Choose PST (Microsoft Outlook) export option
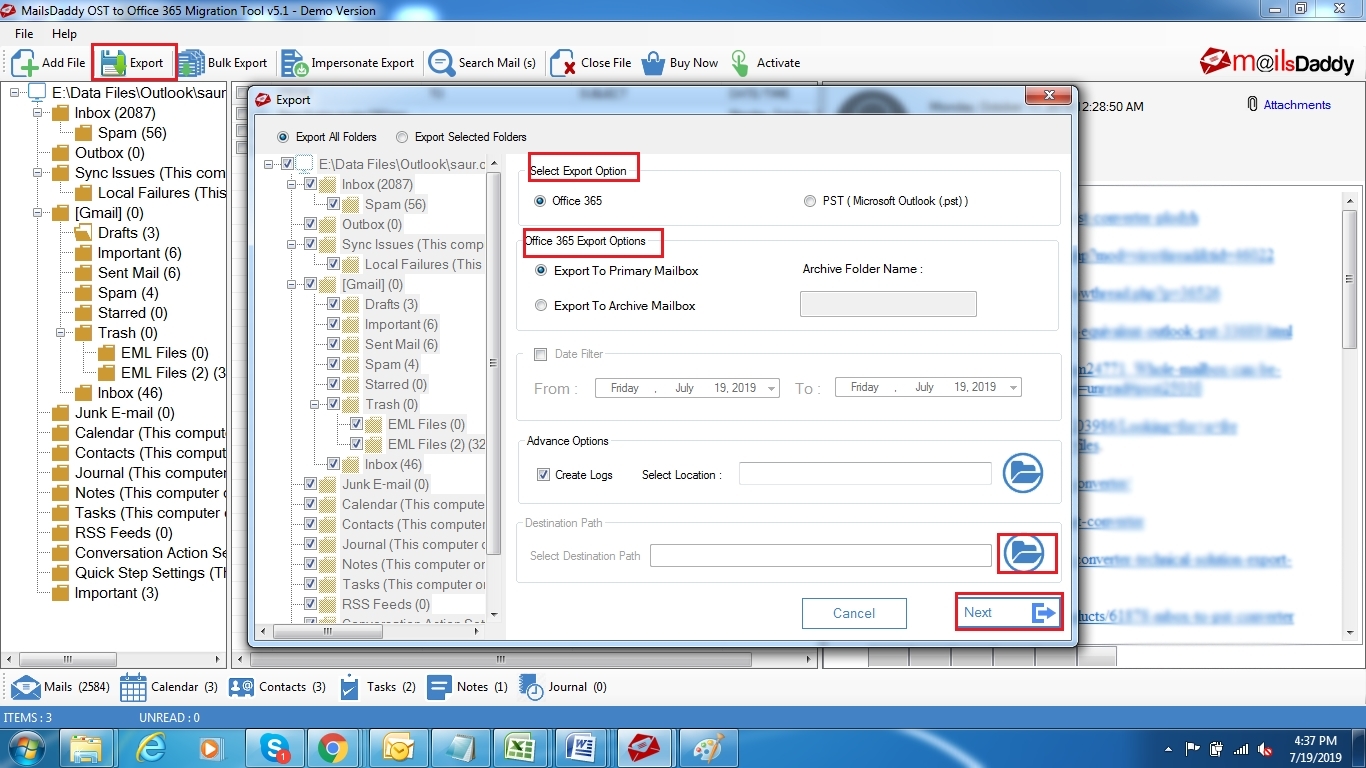1366x768 pixels. [810, 201]
